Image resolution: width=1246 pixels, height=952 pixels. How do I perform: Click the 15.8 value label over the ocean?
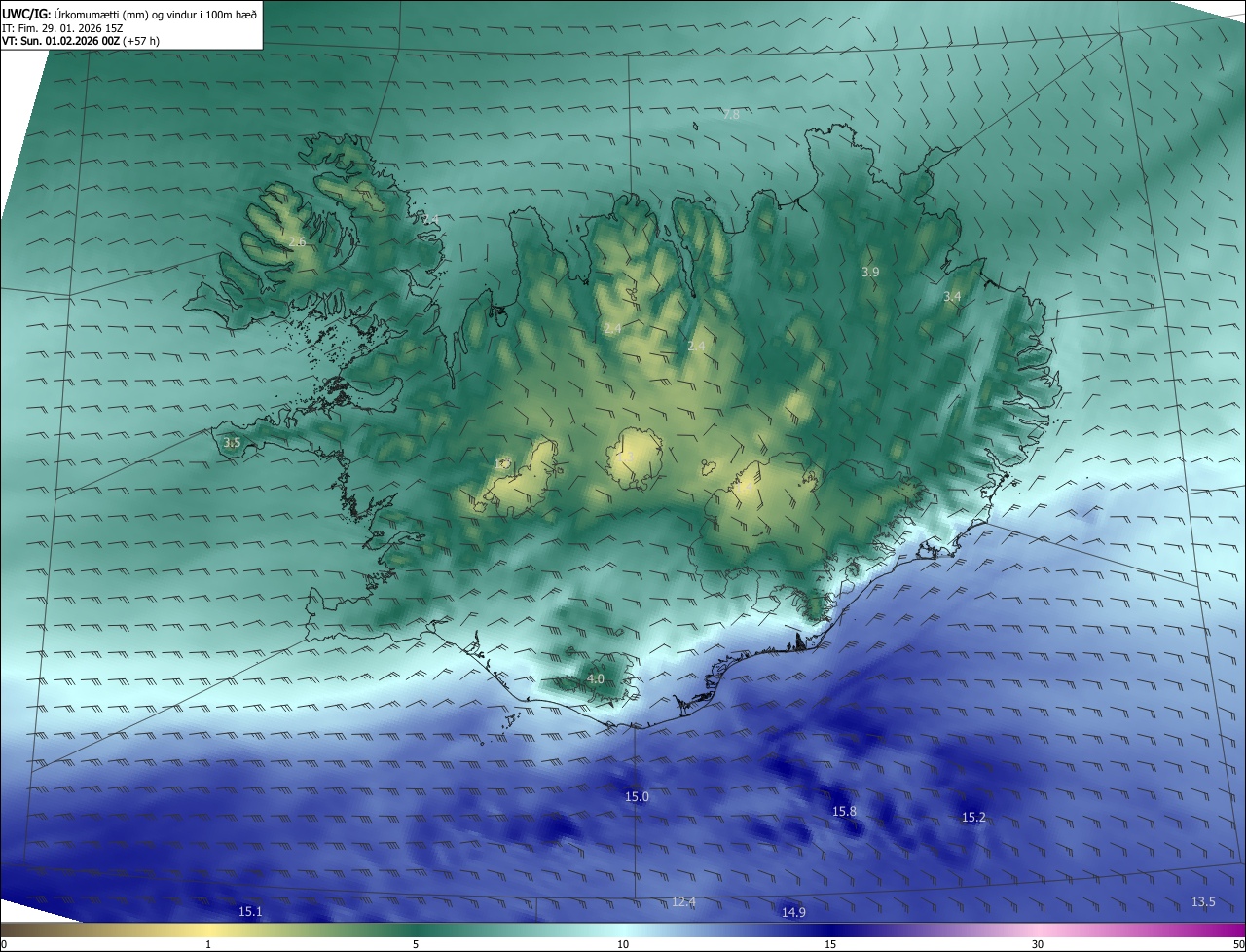pyautogui.click(x=844, y=811)
